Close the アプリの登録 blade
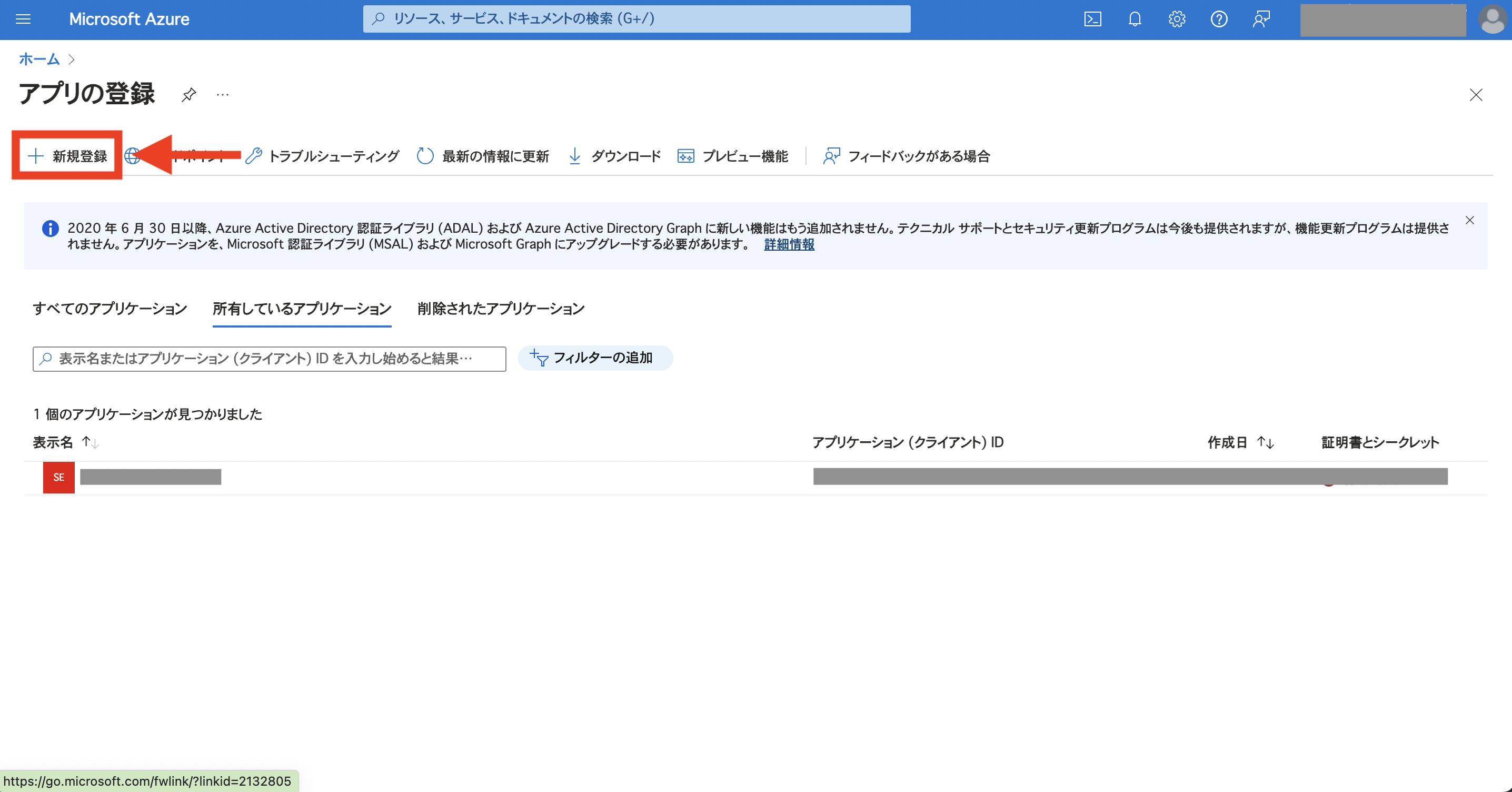This screenshot has height=792, width=1512. point(1476,95)
